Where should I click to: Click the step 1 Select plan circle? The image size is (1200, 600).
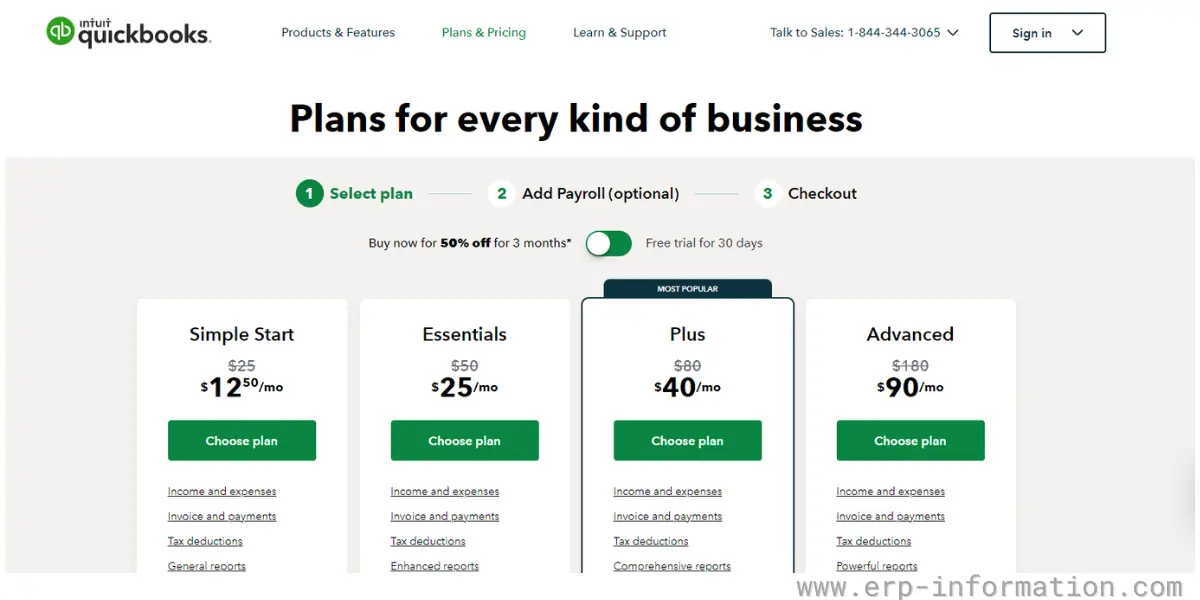(309, 193)
